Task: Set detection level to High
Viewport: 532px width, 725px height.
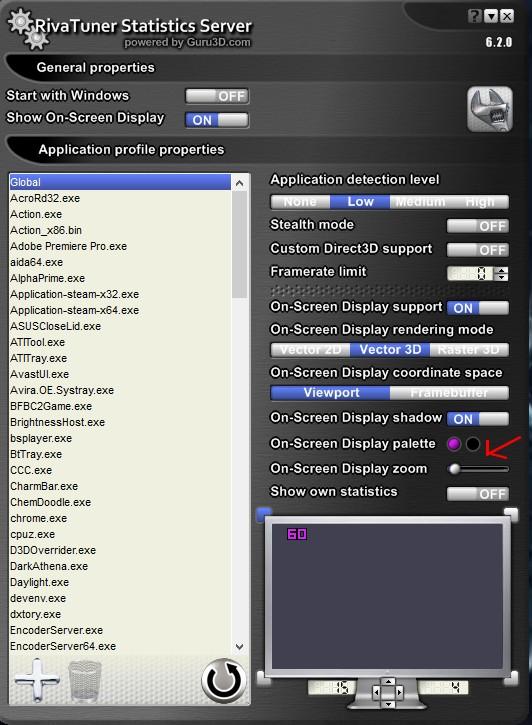Action: [x=479, y=202]
